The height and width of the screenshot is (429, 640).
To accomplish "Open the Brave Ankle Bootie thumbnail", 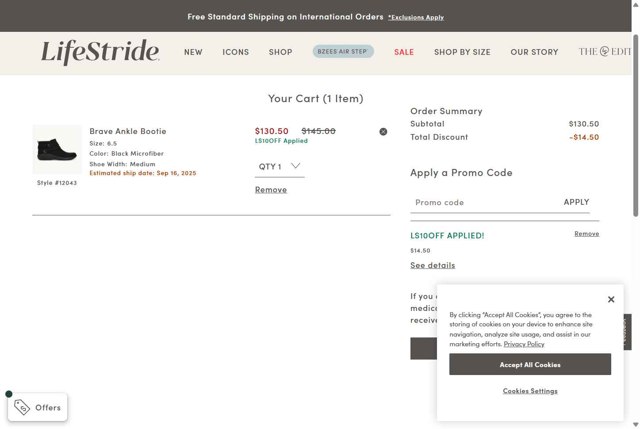I will point(57,150).
